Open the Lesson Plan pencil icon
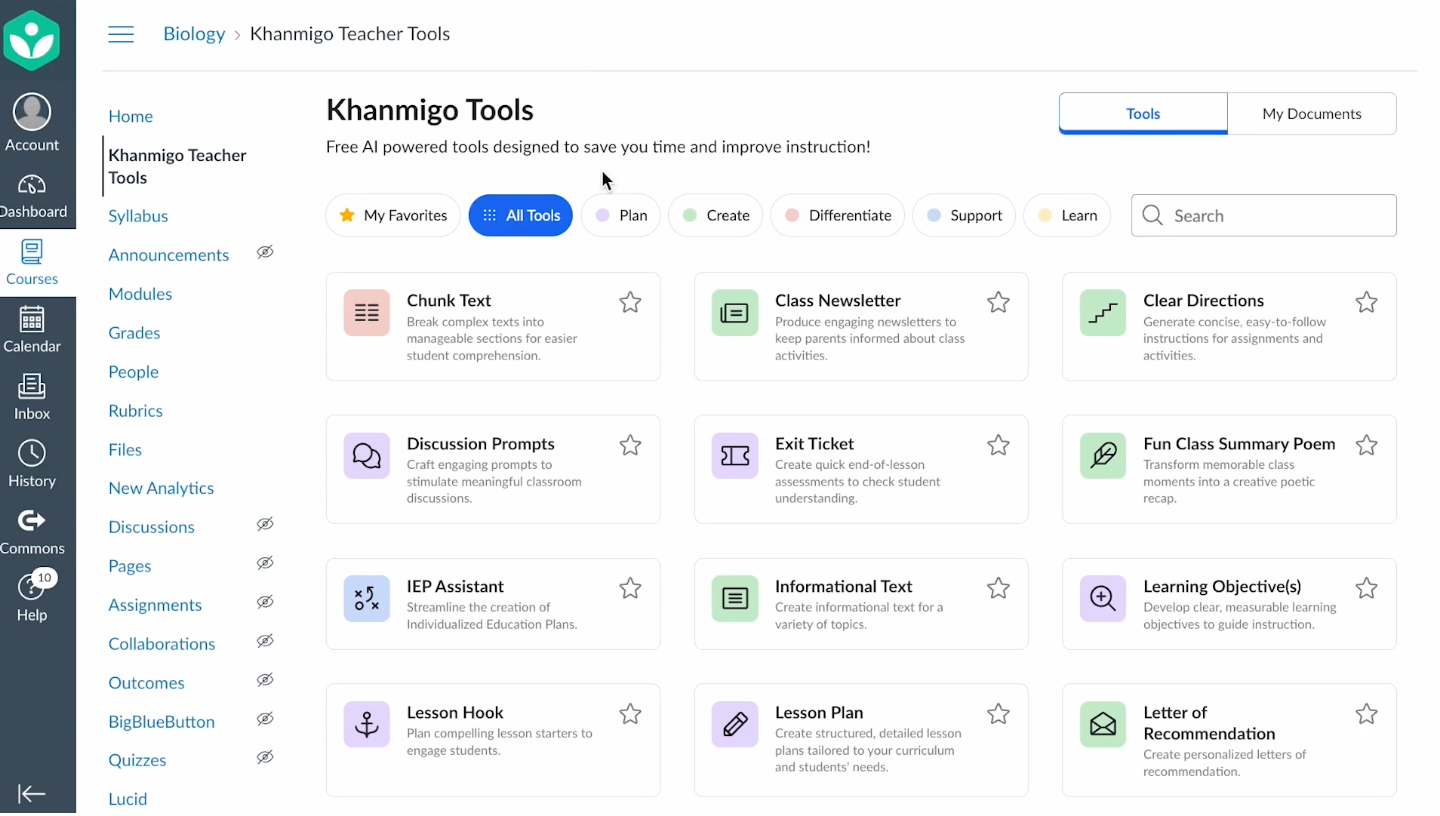Viewport: 1440px width, 816px height. tap(734, 725)
